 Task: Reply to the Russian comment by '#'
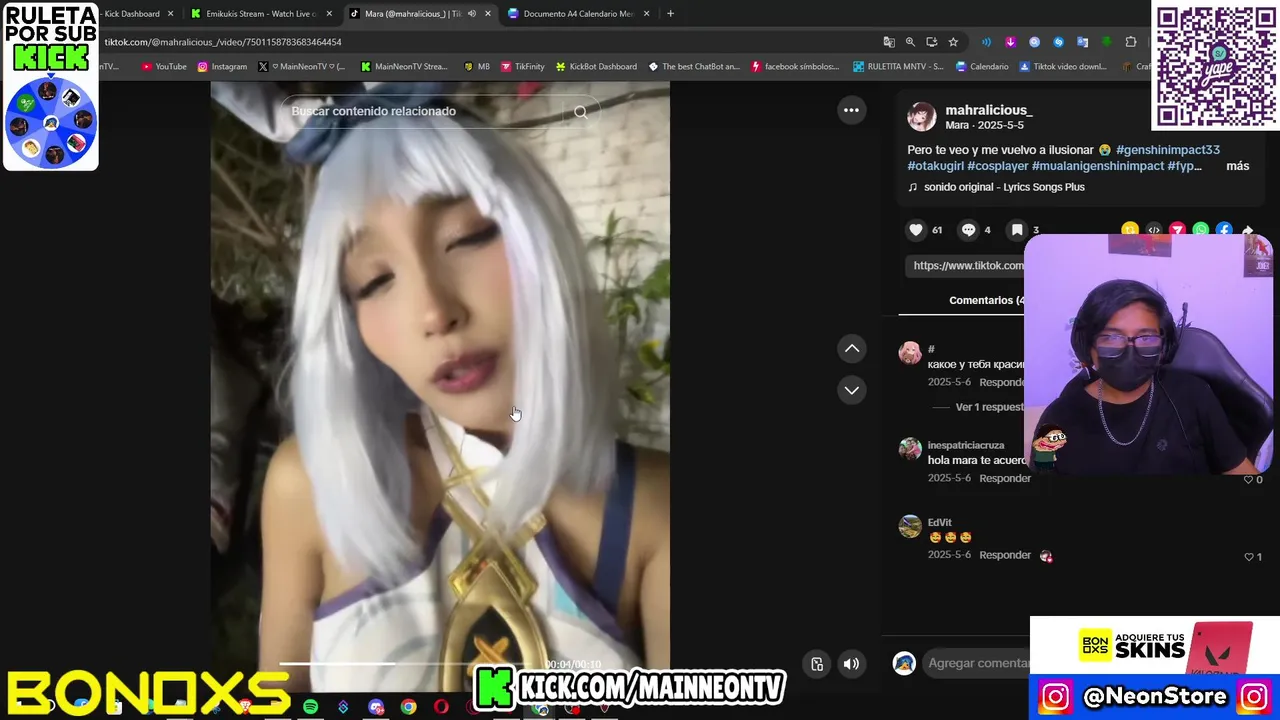[1002, 382]
